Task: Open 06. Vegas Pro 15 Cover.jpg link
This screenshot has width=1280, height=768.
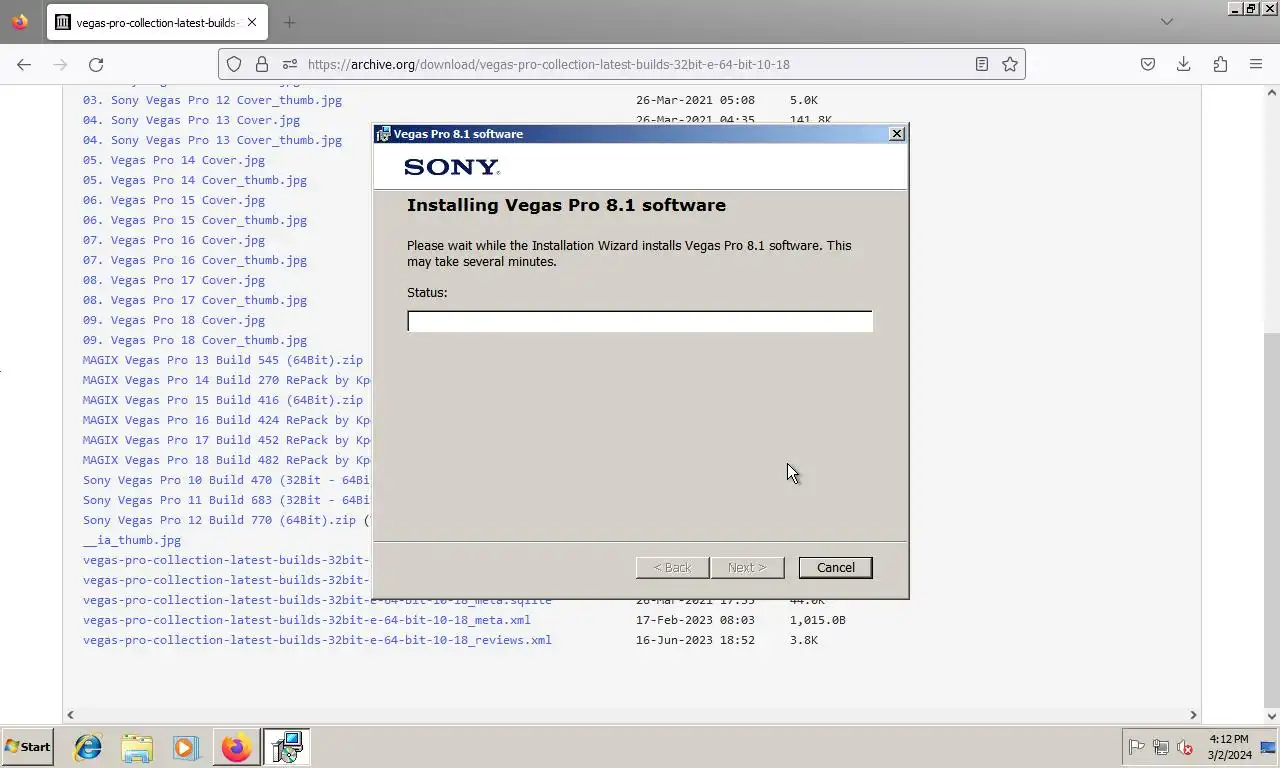Action: [174, 200]
